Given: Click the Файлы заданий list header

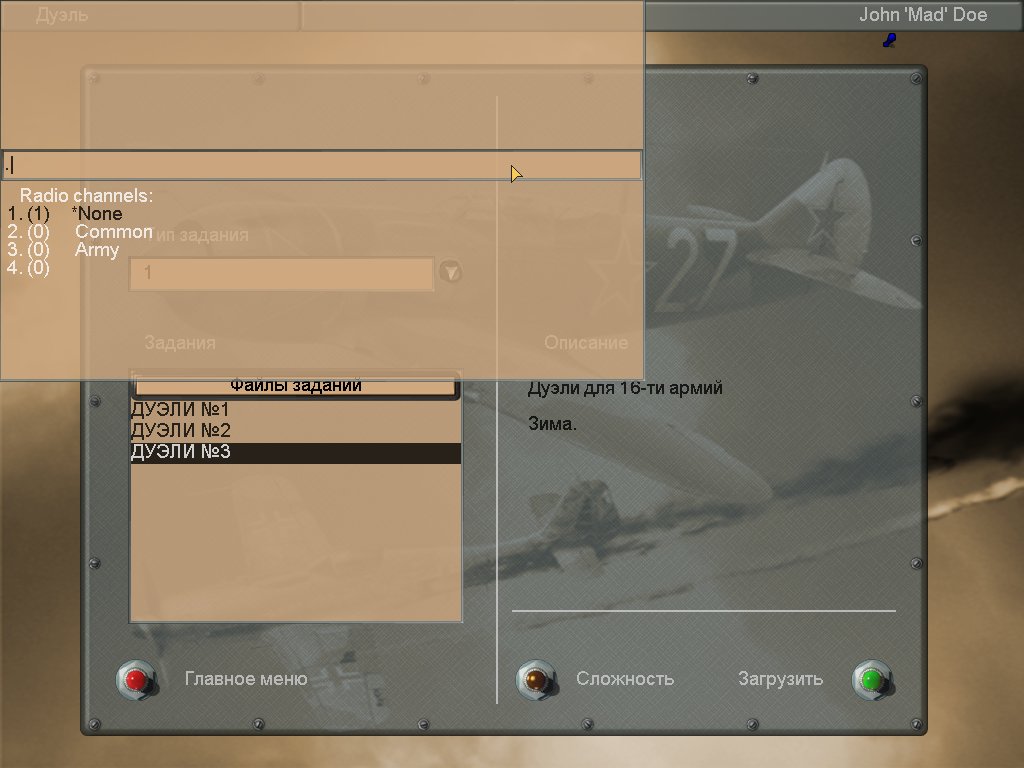Looking at the screenshot, I should [x=295, y=385].
